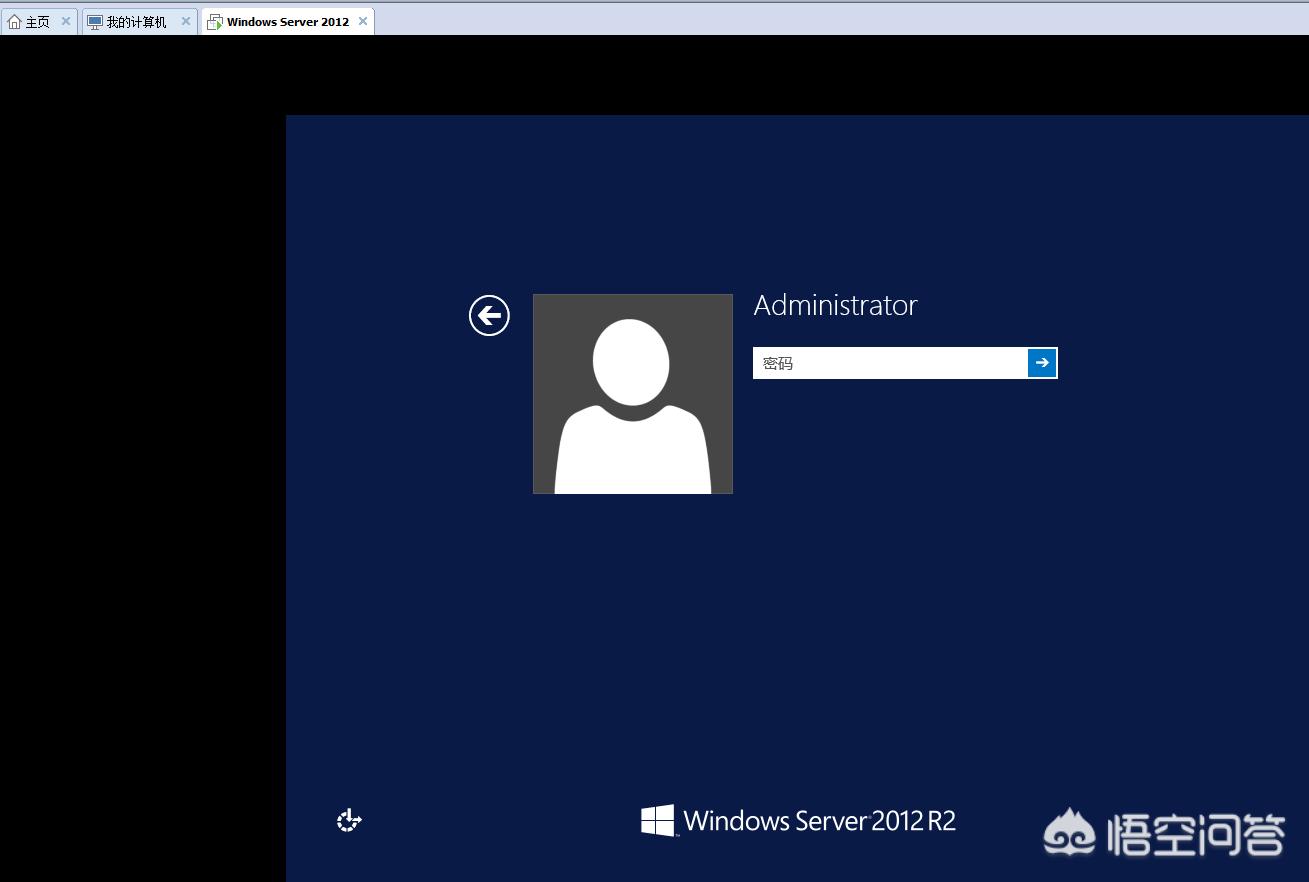Close the Windows Server 2012 tab

click(x=363, y=21)
